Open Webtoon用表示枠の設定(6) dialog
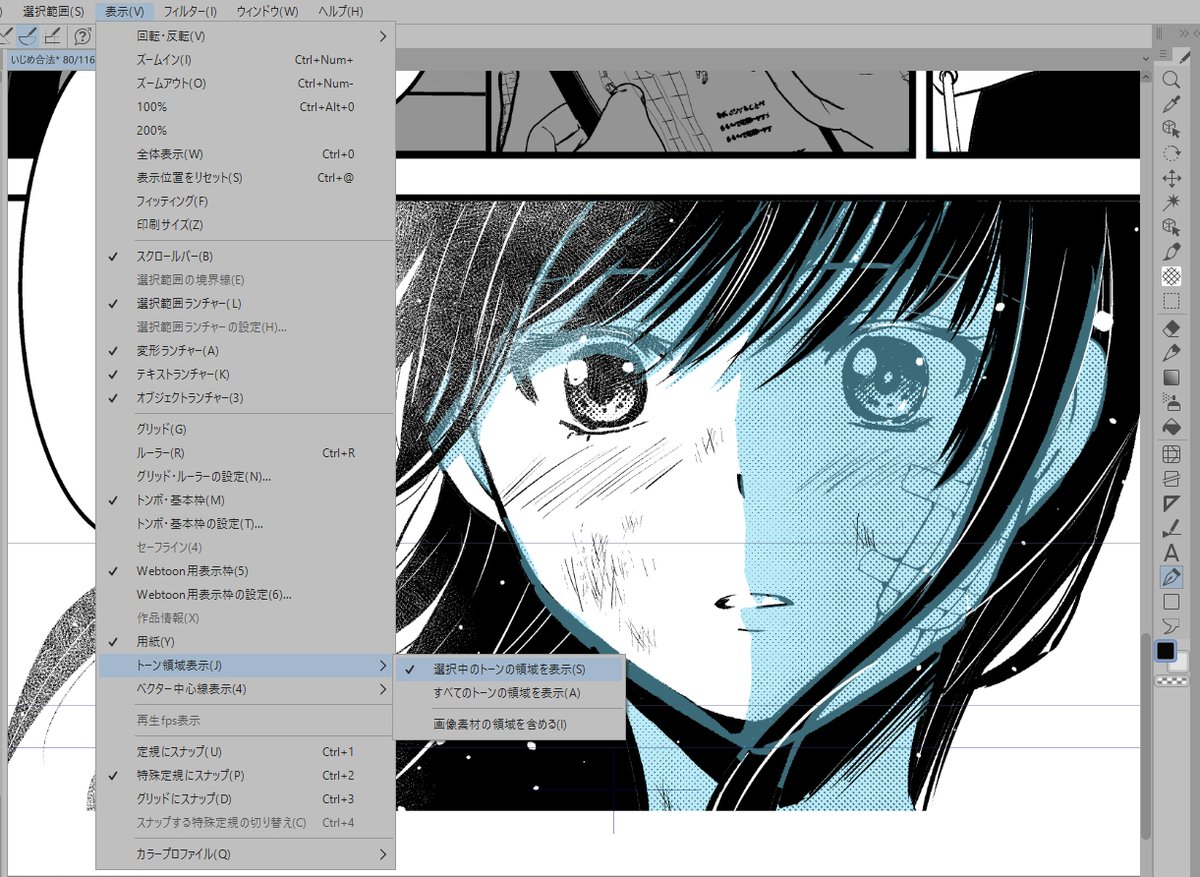Screen dimensions: 1200x877 (x=246, y=595)
